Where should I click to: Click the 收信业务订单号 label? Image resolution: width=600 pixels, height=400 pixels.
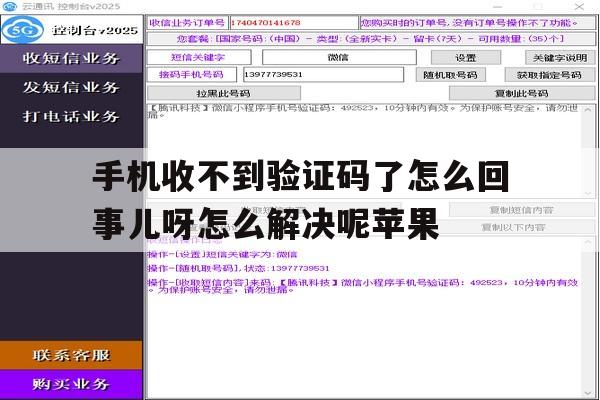[x=187, y=23]
